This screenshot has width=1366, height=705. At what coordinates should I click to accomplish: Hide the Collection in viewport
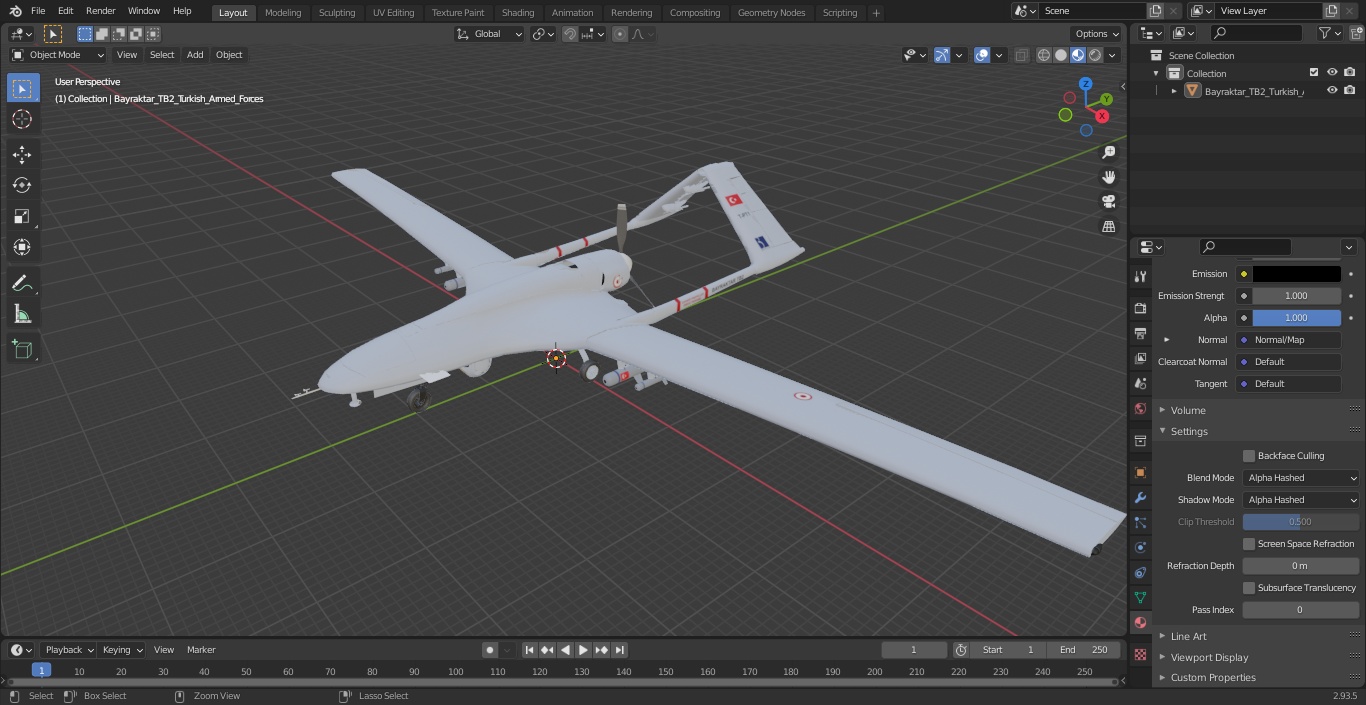(x=1332, y=73)
